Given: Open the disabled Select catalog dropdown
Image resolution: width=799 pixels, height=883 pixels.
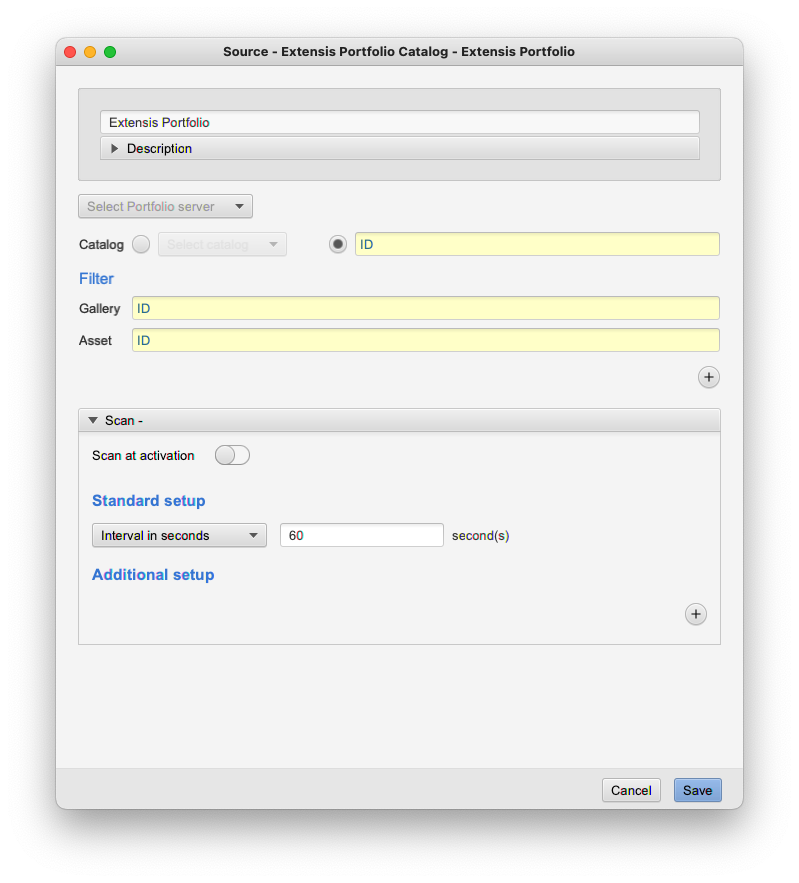Looking at the screenshot, I should tap(222, 244).
